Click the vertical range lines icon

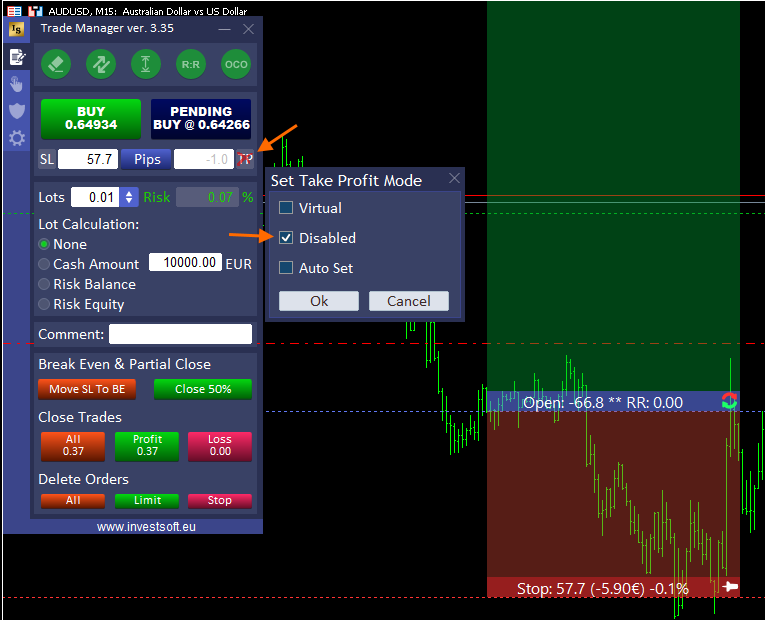pos(146,64)
